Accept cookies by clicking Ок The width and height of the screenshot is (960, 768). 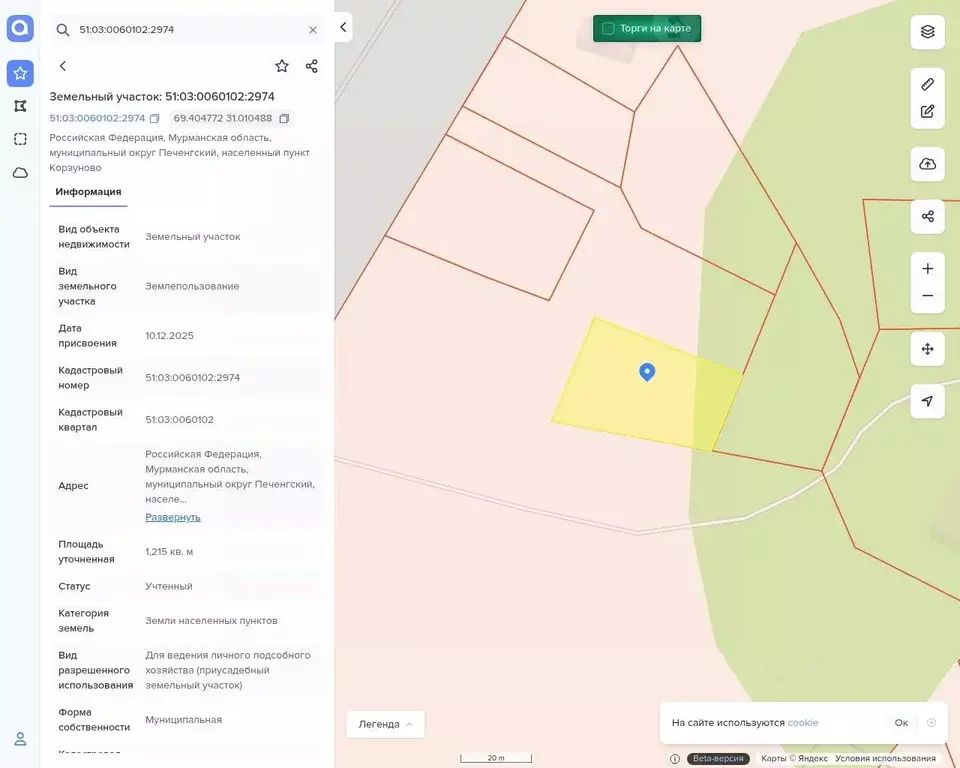(x=901, y=723)
